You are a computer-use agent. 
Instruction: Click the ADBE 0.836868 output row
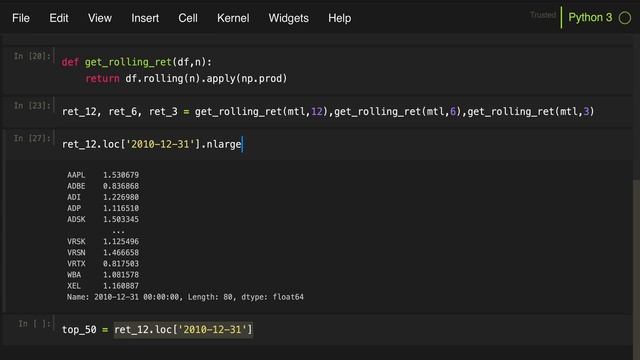tap(103, 186)
